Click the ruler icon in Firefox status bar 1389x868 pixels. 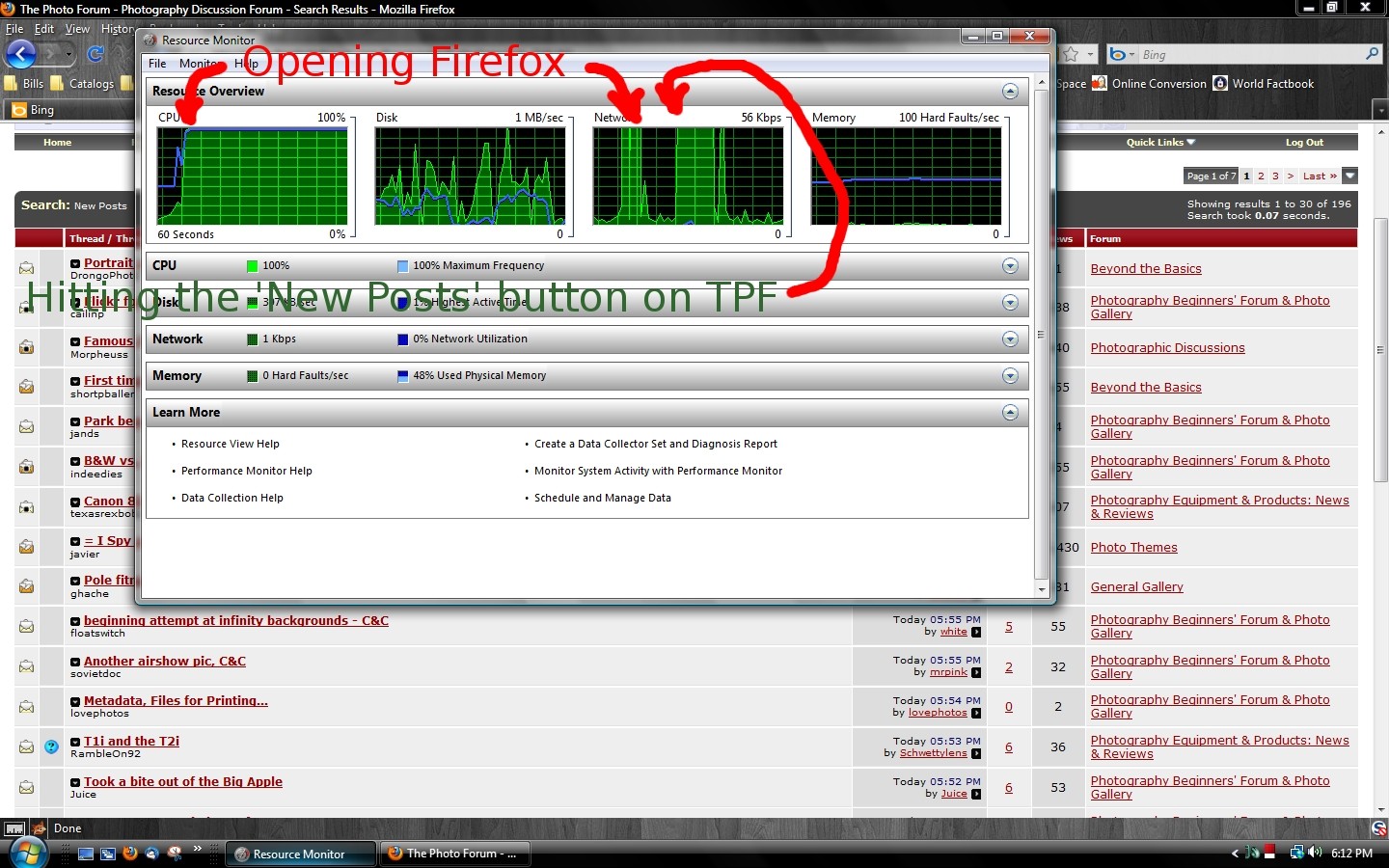coord(14,829)
